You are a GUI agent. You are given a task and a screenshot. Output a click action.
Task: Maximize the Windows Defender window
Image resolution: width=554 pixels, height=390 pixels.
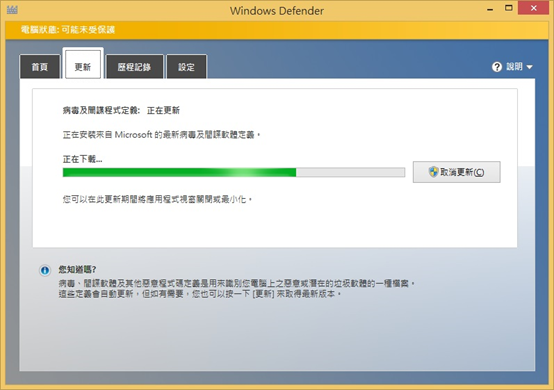coord(508,8)
